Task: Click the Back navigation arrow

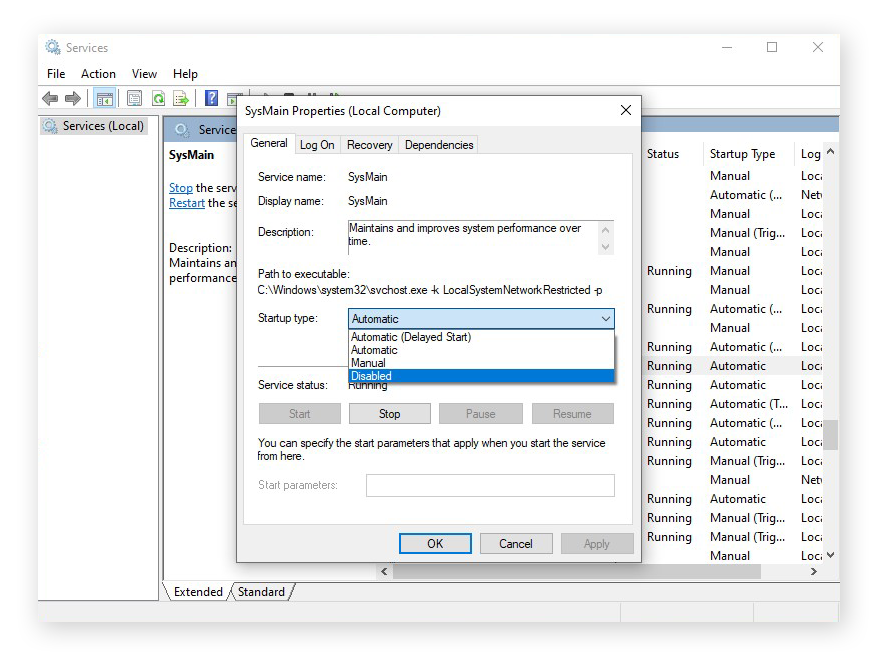Action: [x=50, y=97]
